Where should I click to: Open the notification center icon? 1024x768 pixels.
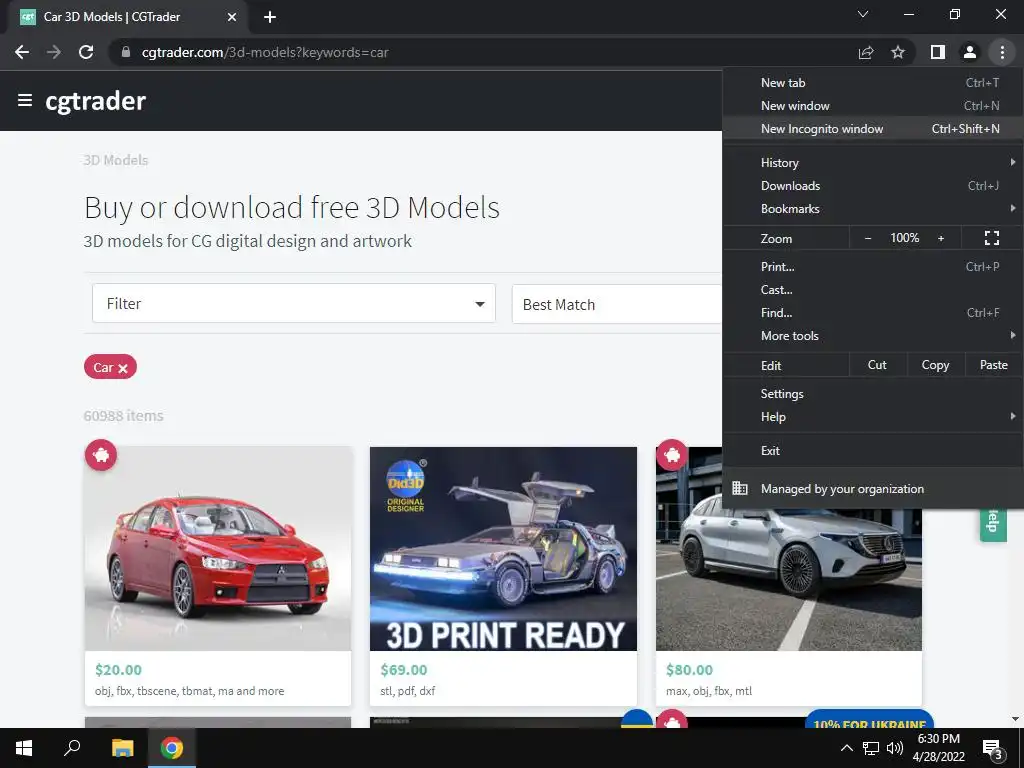992,750
